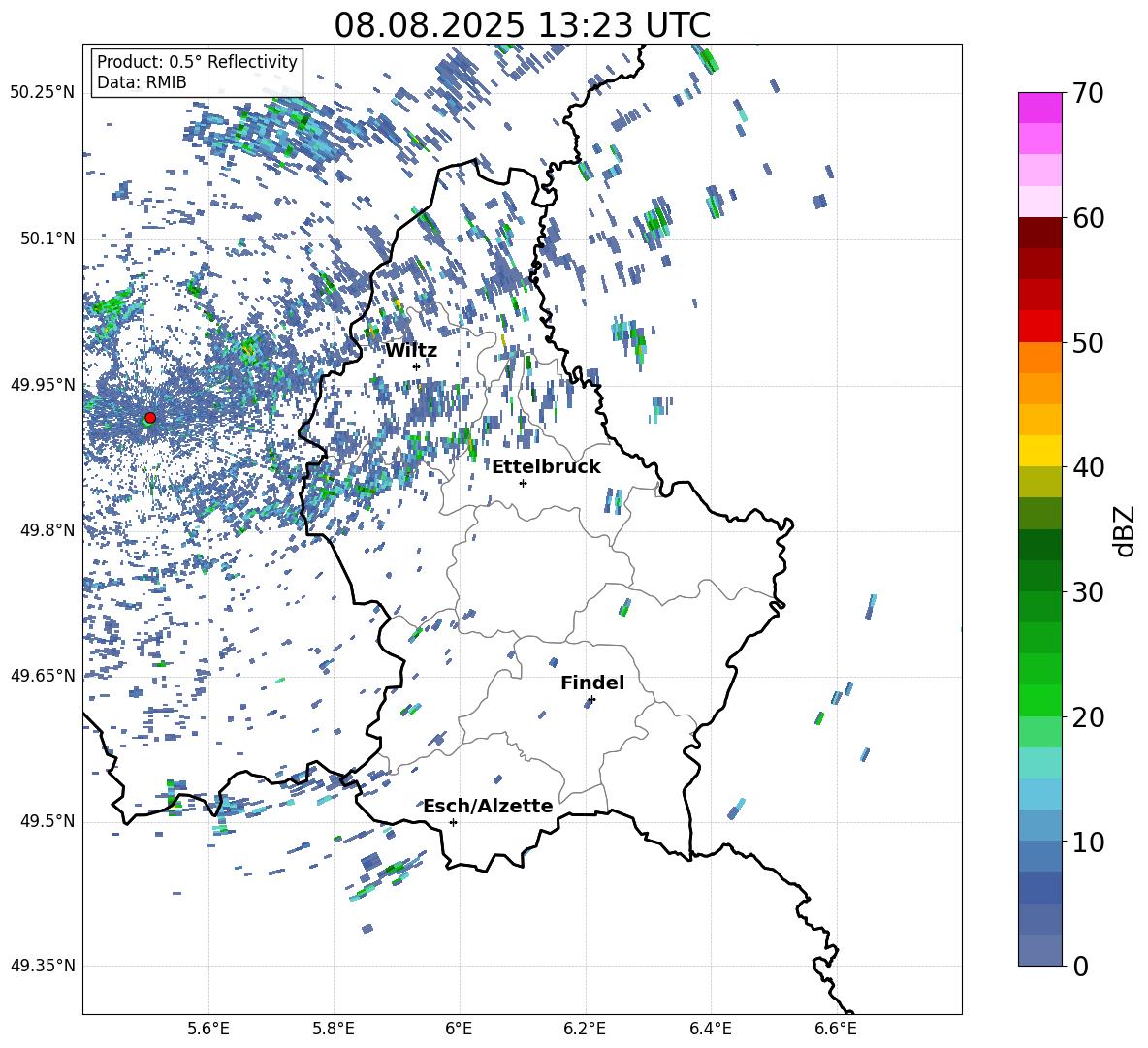Click the title 08.08.2025 13:23 UTC
This screenshot has width=1148, height=1048.
(522, 25)
